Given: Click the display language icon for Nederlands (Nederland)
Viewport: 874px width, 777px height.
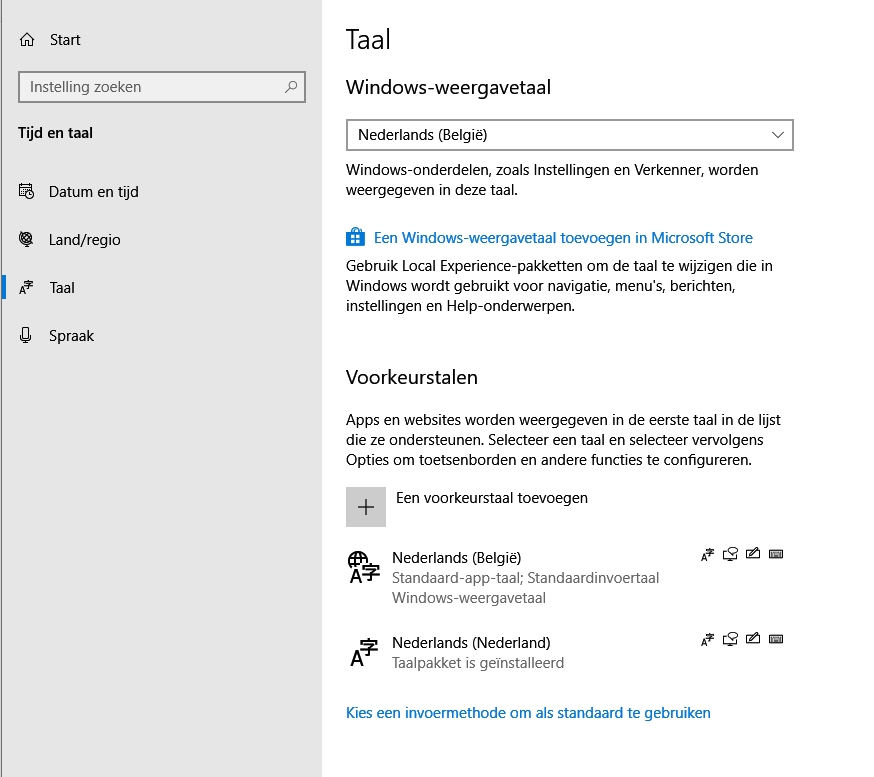Looking at the screenshot, I should click(708, 639).
